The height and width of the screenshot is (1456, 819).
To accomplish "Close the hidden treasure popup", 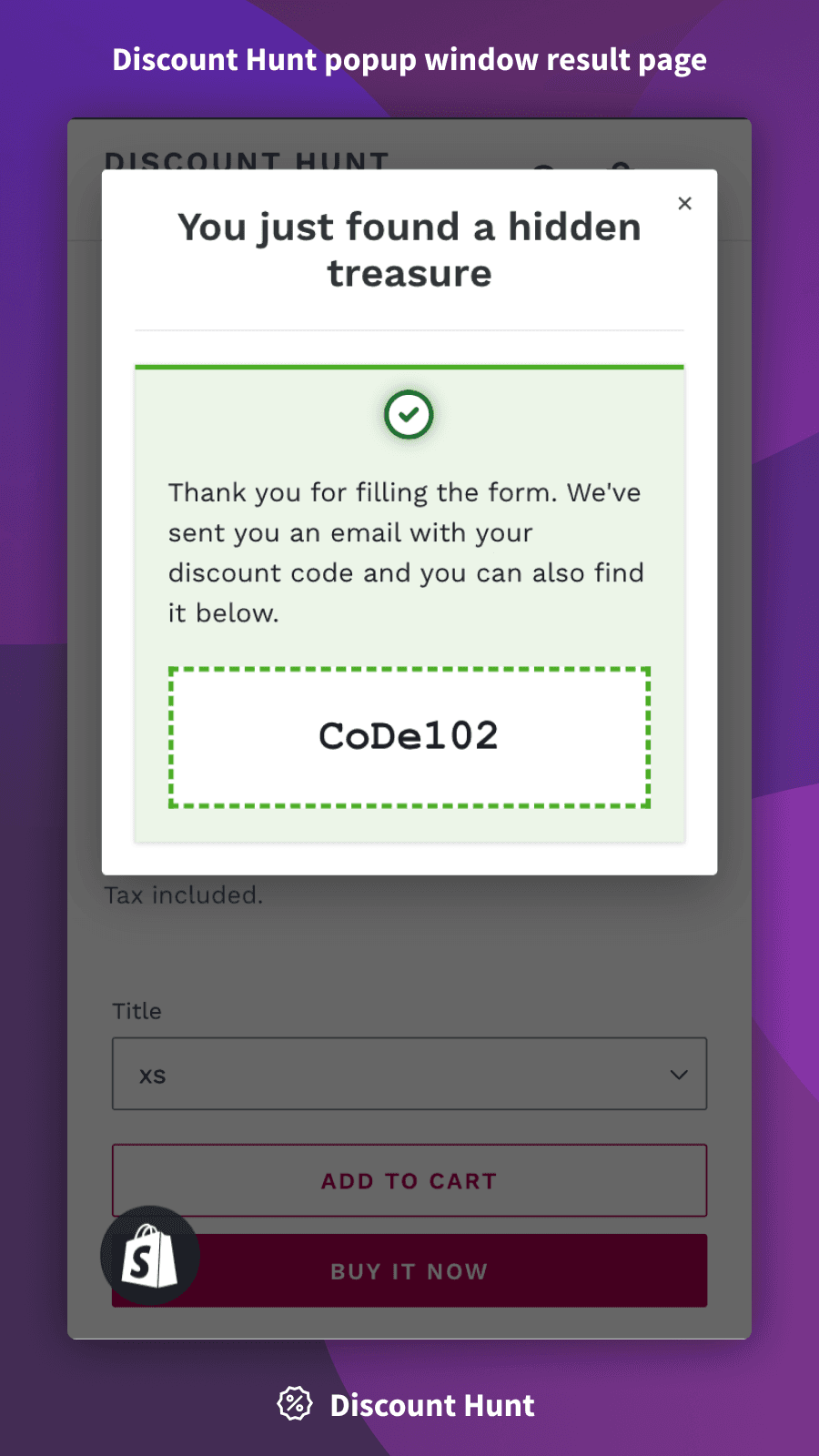I will [685, 204].
